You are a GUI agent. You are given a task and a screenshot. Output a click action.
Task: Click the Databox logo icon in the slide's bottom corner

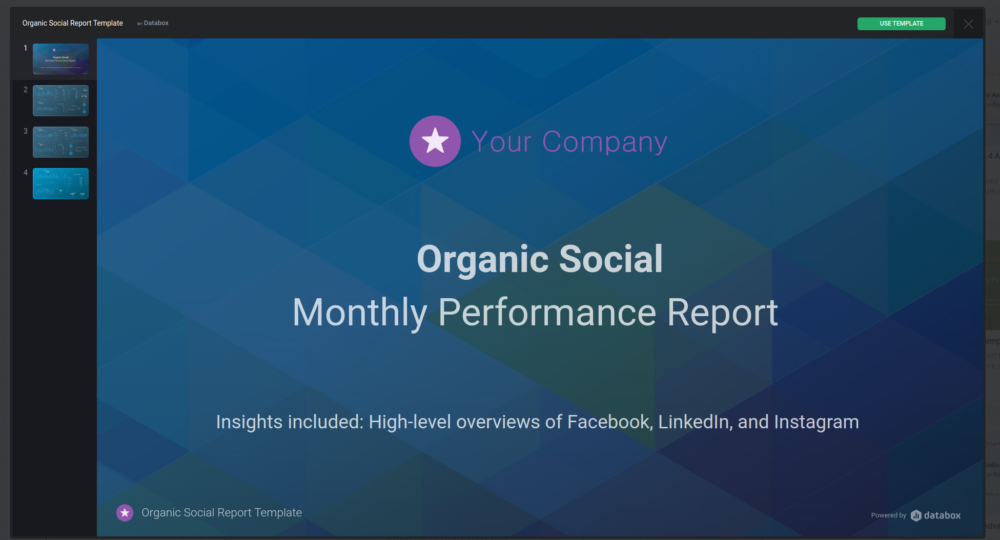[x=916, y=516]
